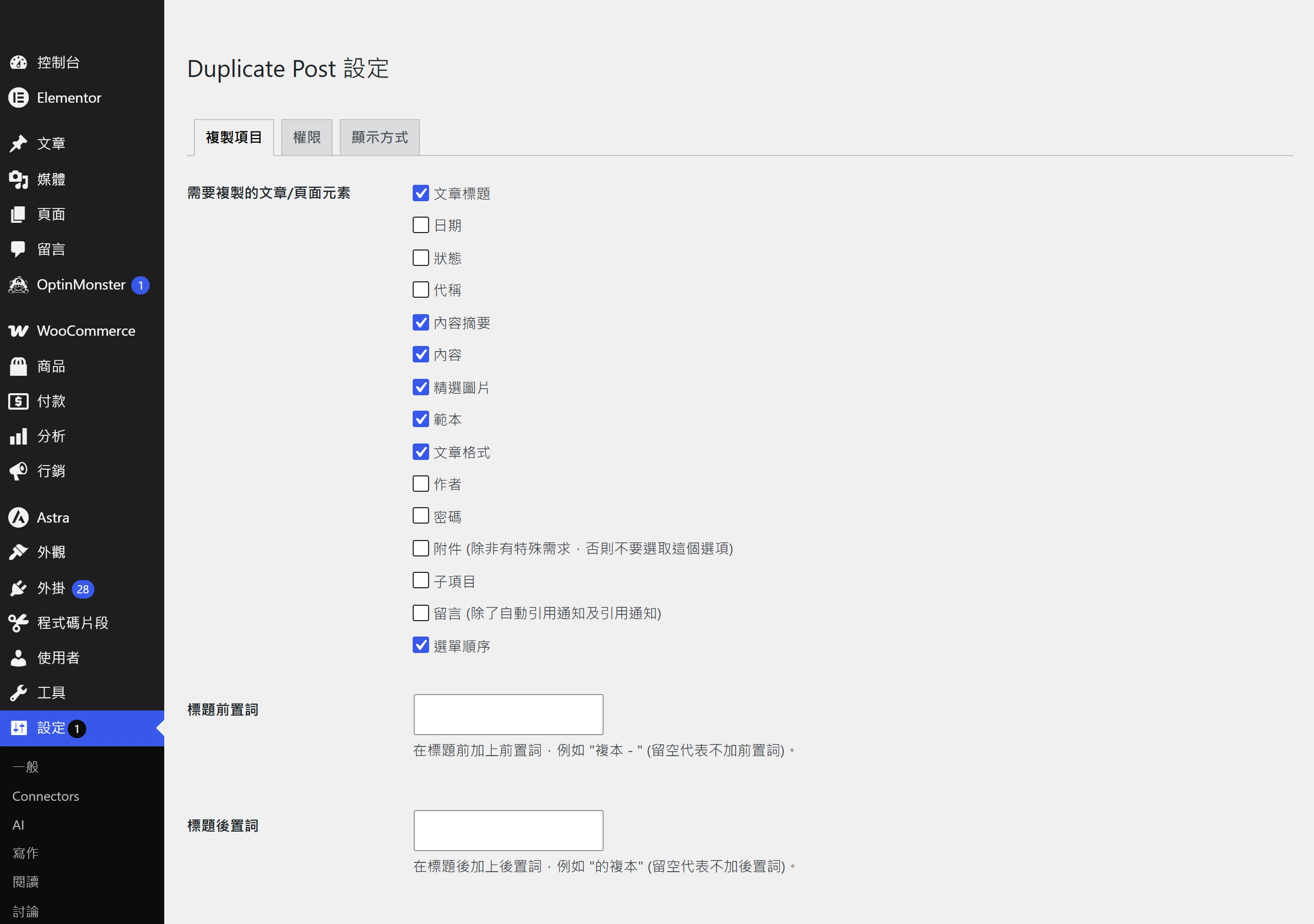Click the Duplicate Post 設定 heading
The height and width of the screenshot is (924, 1314).
(288, 69)
